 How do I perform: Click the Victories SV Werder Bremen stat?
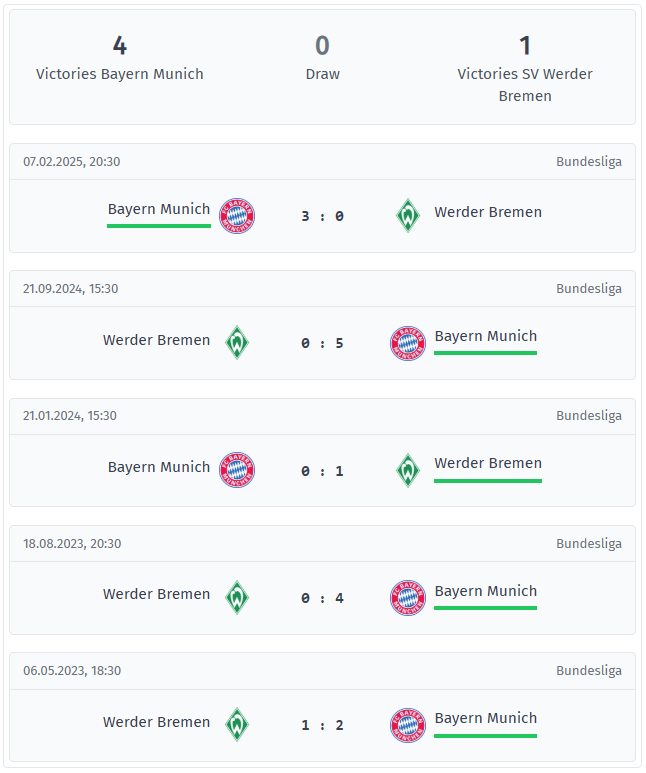[x=525, y=70]
